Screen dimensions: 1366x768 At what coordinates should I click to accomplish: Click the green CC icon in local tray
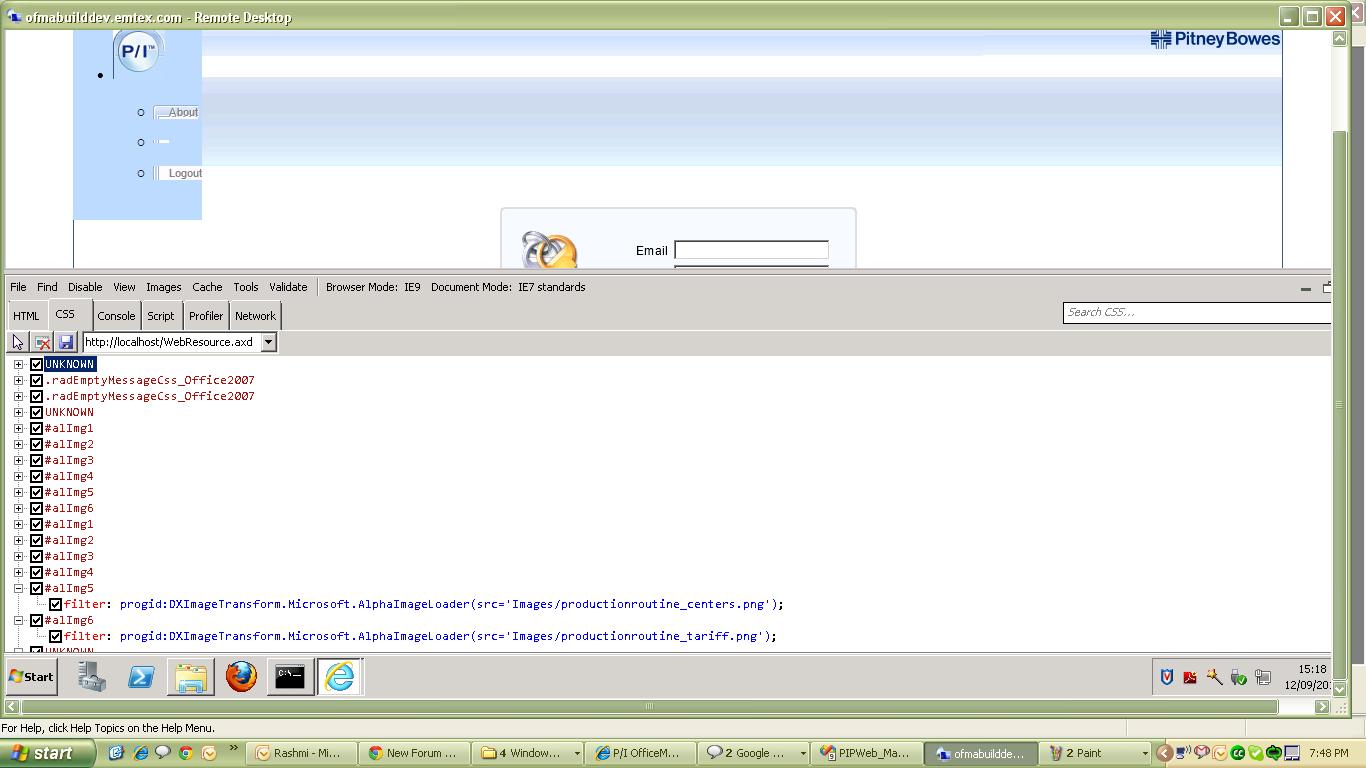1238,753
